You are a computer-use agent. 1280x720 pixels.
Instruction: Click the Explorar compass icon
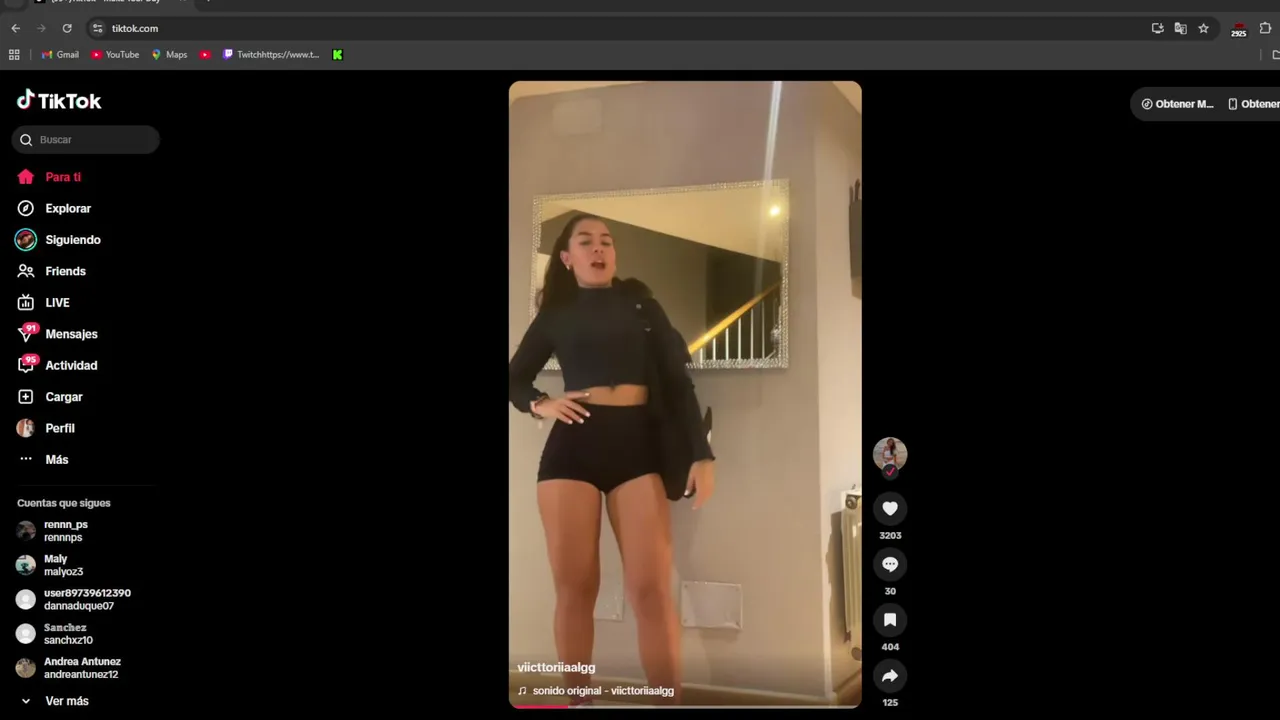coord(26,208)
